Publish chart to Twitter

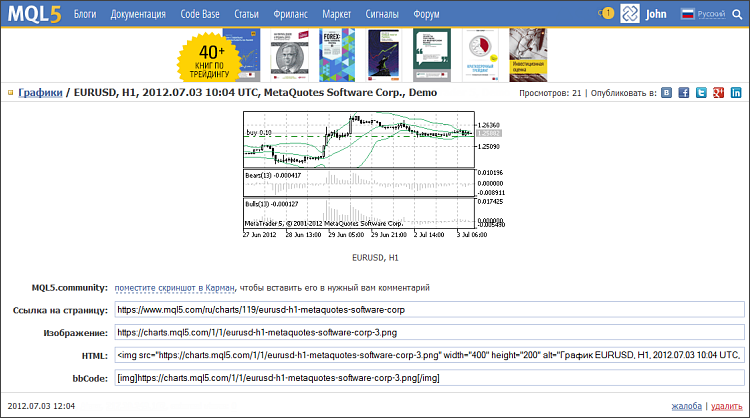point(701,93)
